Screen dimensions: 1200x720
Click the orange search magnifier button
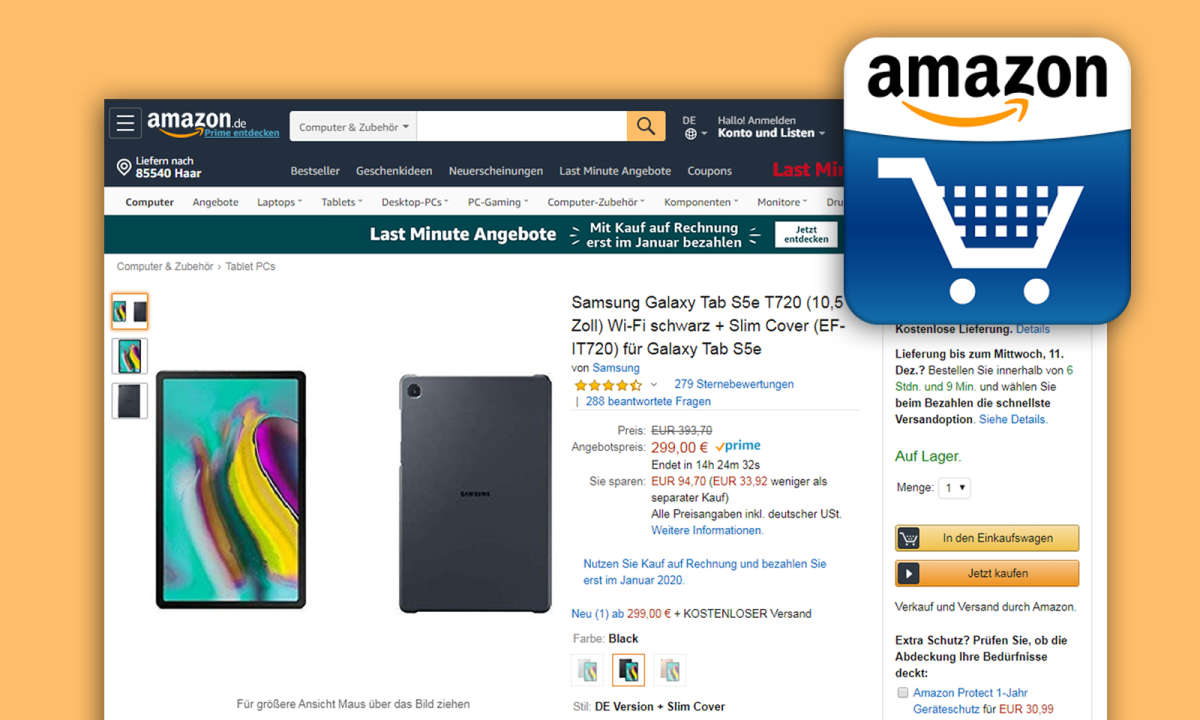pos(646,126)
